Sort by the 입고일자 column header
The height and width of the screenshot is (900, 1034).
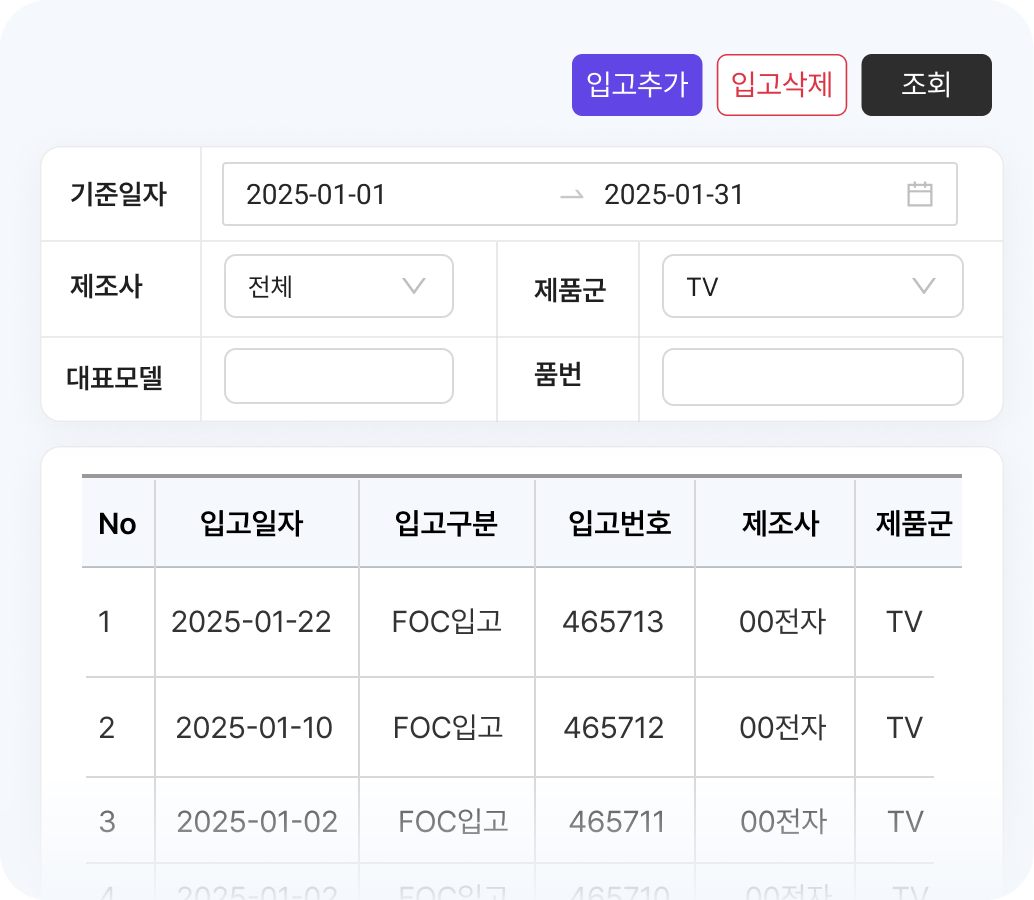pos(252,523)
